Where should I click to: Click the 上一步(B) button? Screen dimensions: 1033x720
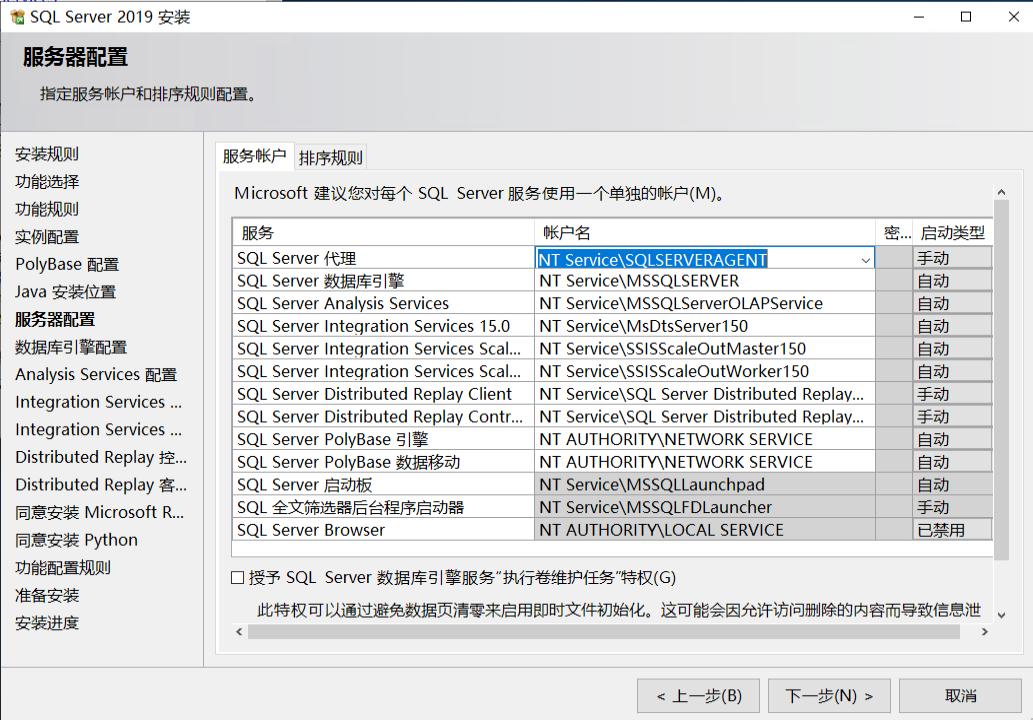(698, 695)
